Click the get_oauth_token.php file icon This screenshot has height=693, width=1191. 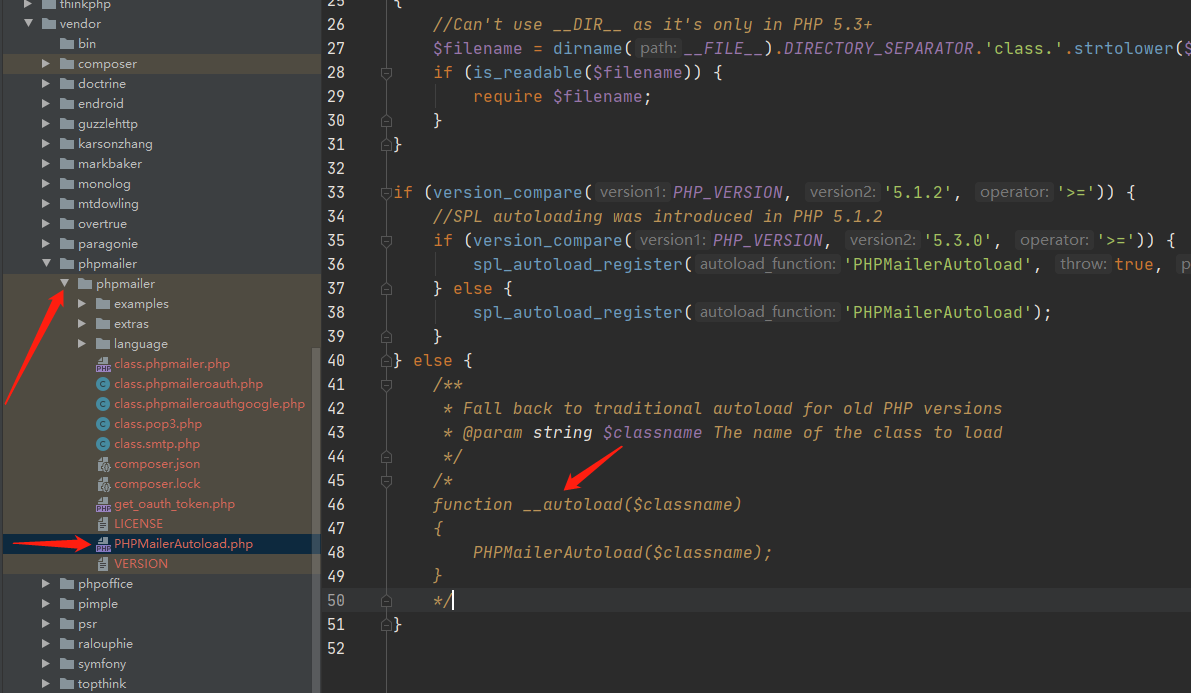click(103, 505)
